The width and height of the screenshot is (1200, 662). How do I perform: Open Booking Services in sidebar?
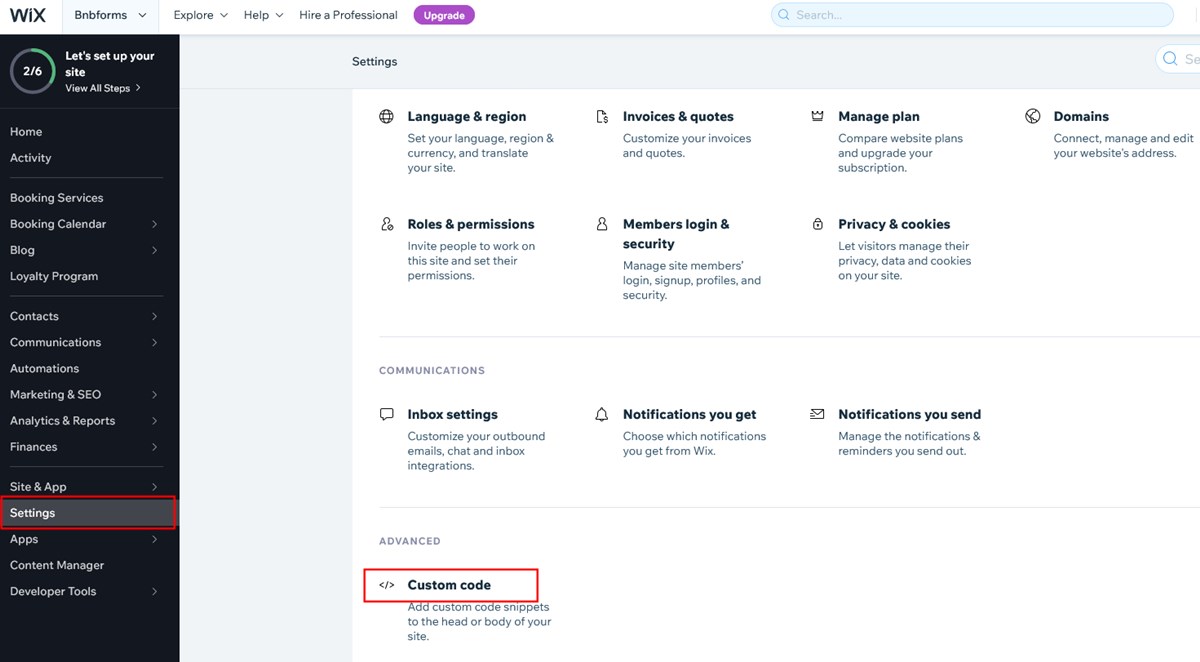pyautogui.click(x=56, y=198)
